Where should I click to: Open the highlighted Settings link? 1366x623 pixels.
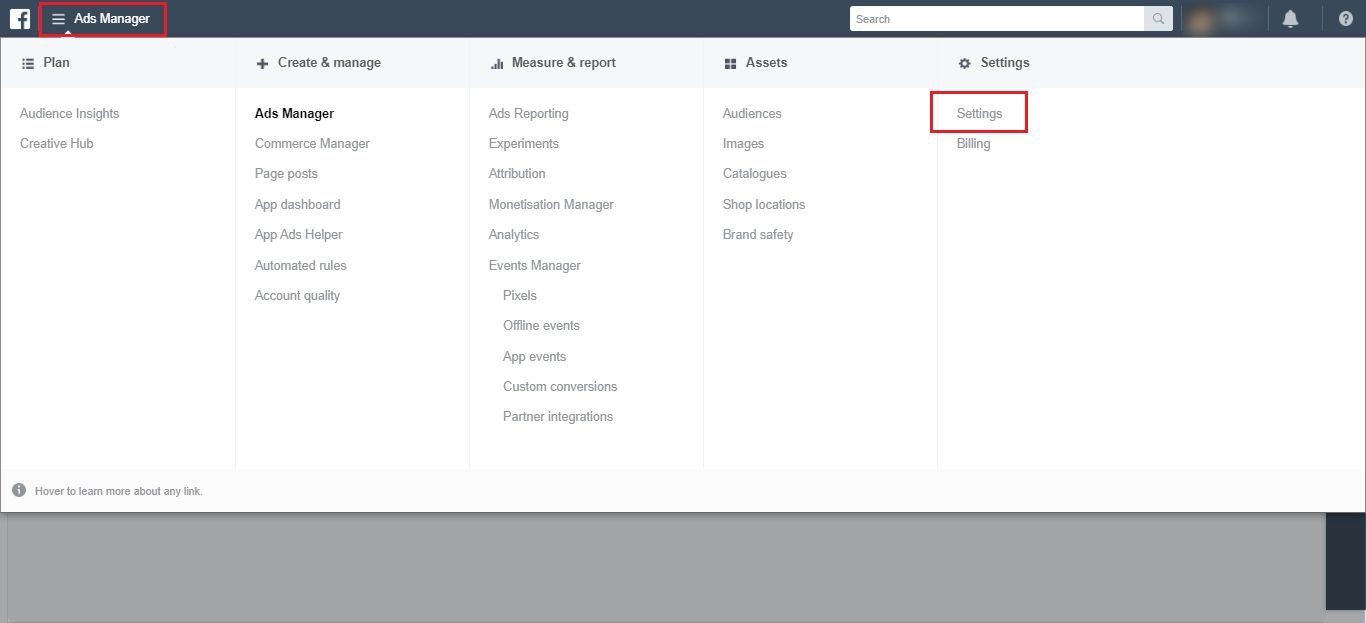pyautogui.click(x=979, y=114)
